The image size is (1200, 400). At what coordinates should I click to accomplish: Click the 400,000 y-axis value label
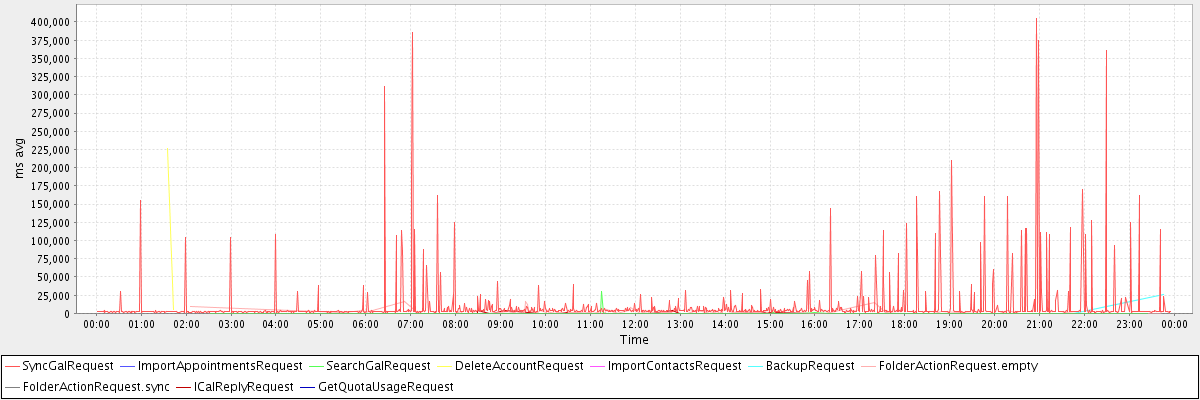(x=49, y=22)
